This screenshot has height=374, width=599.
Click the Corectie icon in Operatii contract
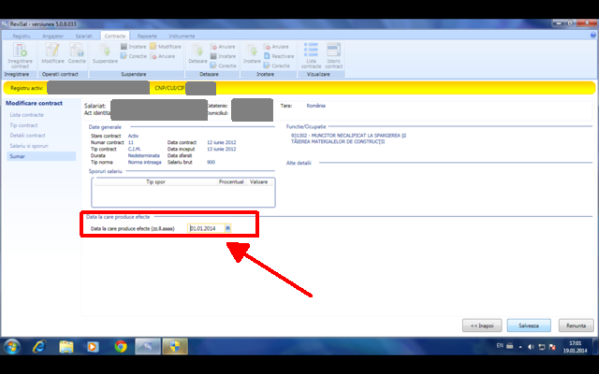77,54
